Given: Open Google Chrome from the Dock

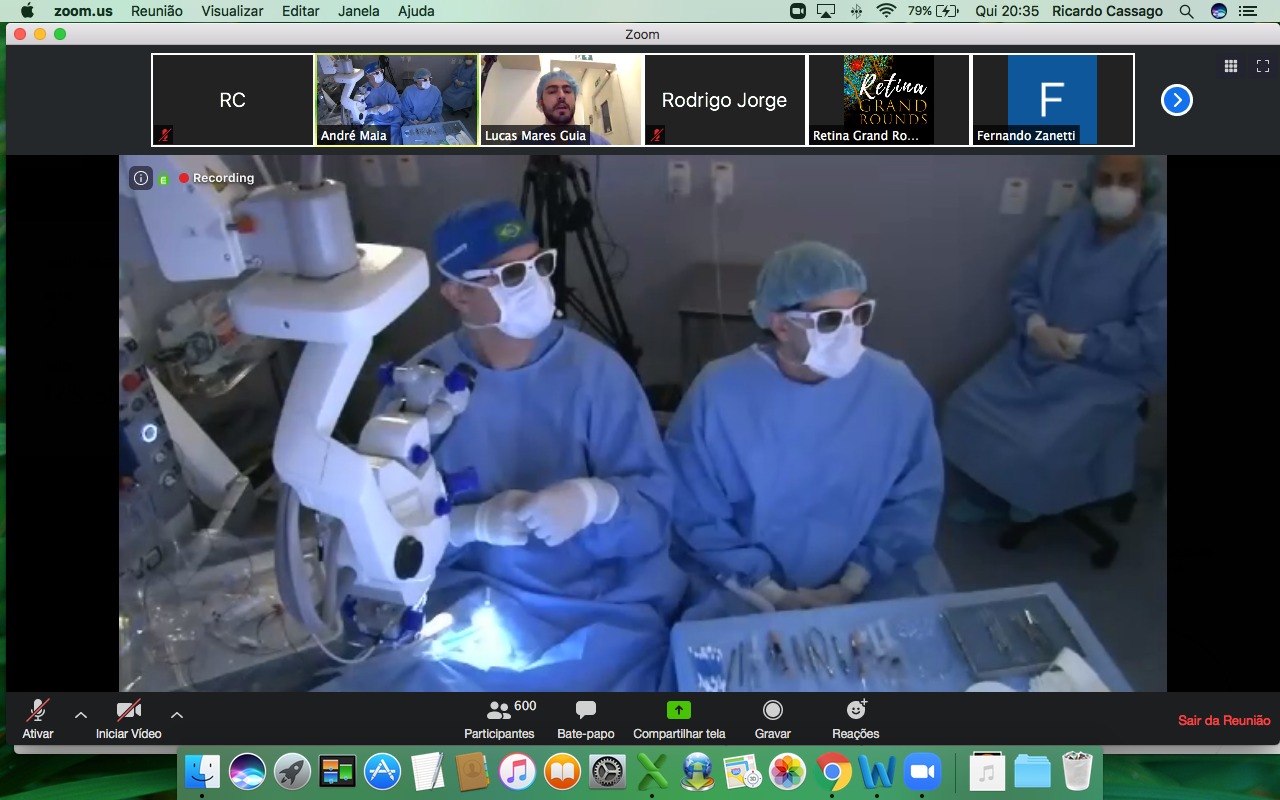Looking at the screenshot, I should 832,772.
